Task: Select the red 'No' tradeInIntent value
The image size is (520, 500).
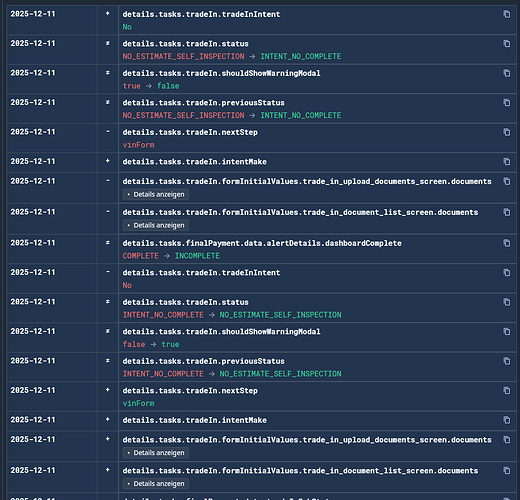Action: pos(127,285)
